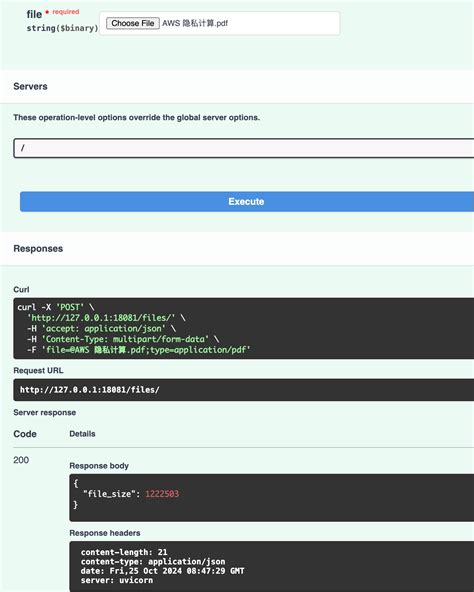Click the selected file name AWS pdf
This screenshot has width=474, height=592.
195,23
